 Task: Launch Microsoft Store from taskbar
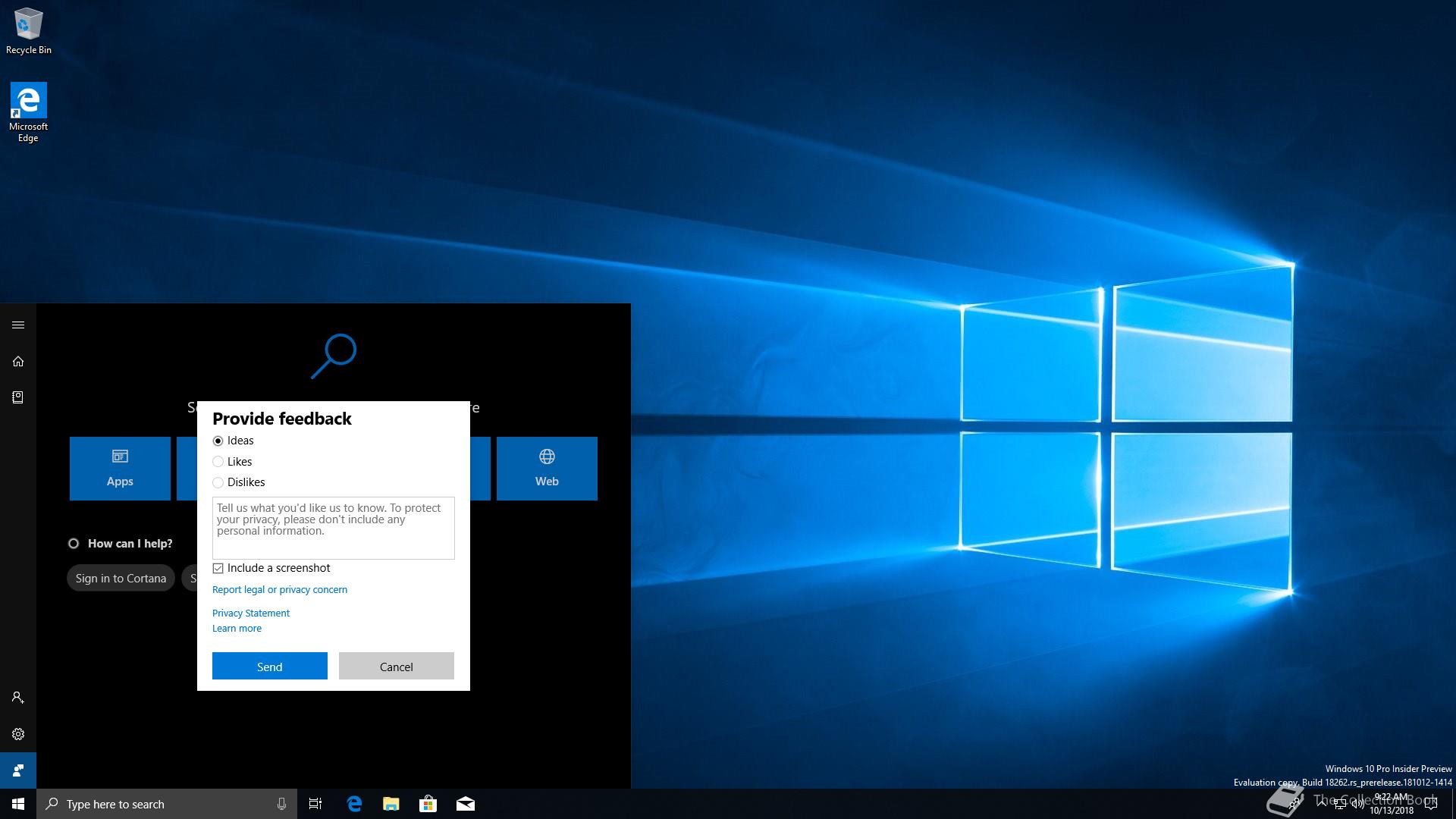click(428, 804)
